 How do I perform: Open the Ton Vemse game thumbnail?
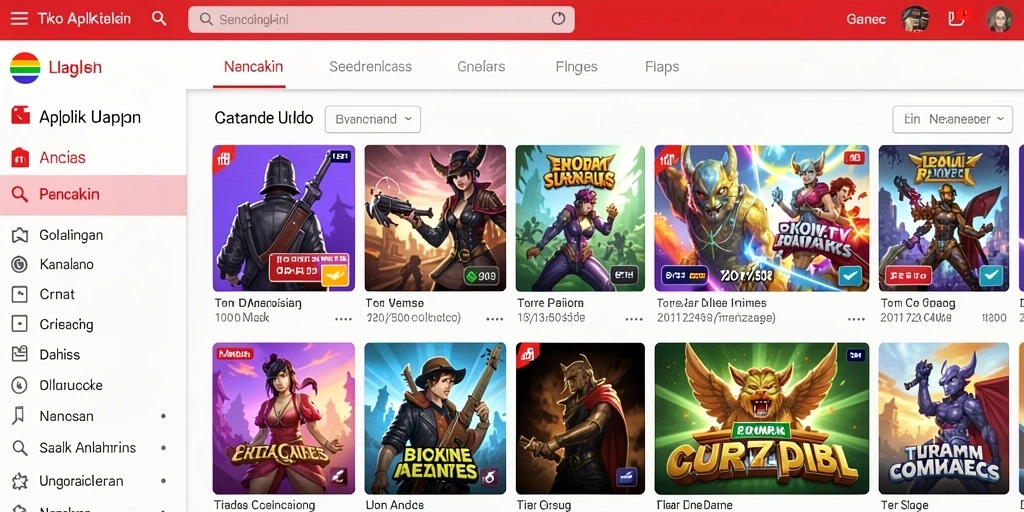click(x=435, y=218)
